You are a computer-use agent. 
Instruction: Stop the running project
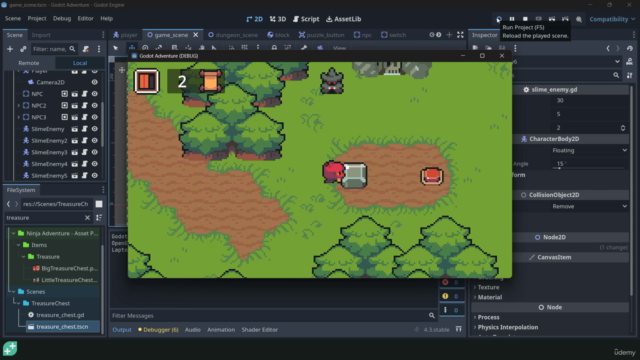pyautogui.click(x=525, y=19)
